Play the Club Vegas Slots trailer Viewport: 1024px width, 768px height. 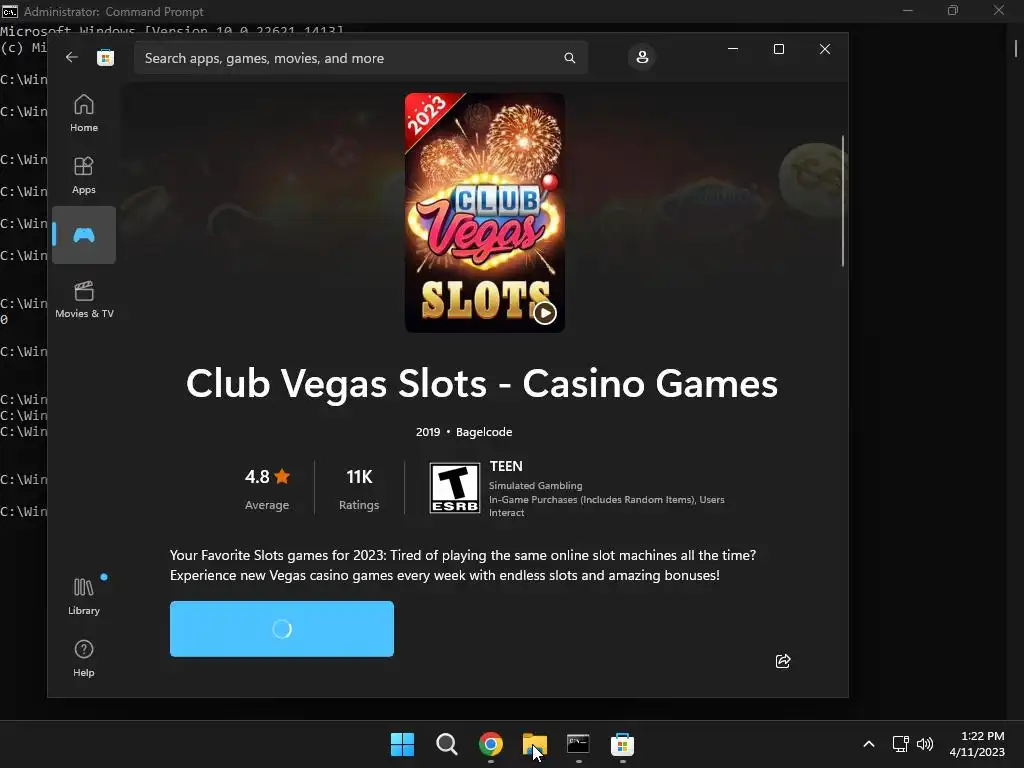tap(545, 313)
